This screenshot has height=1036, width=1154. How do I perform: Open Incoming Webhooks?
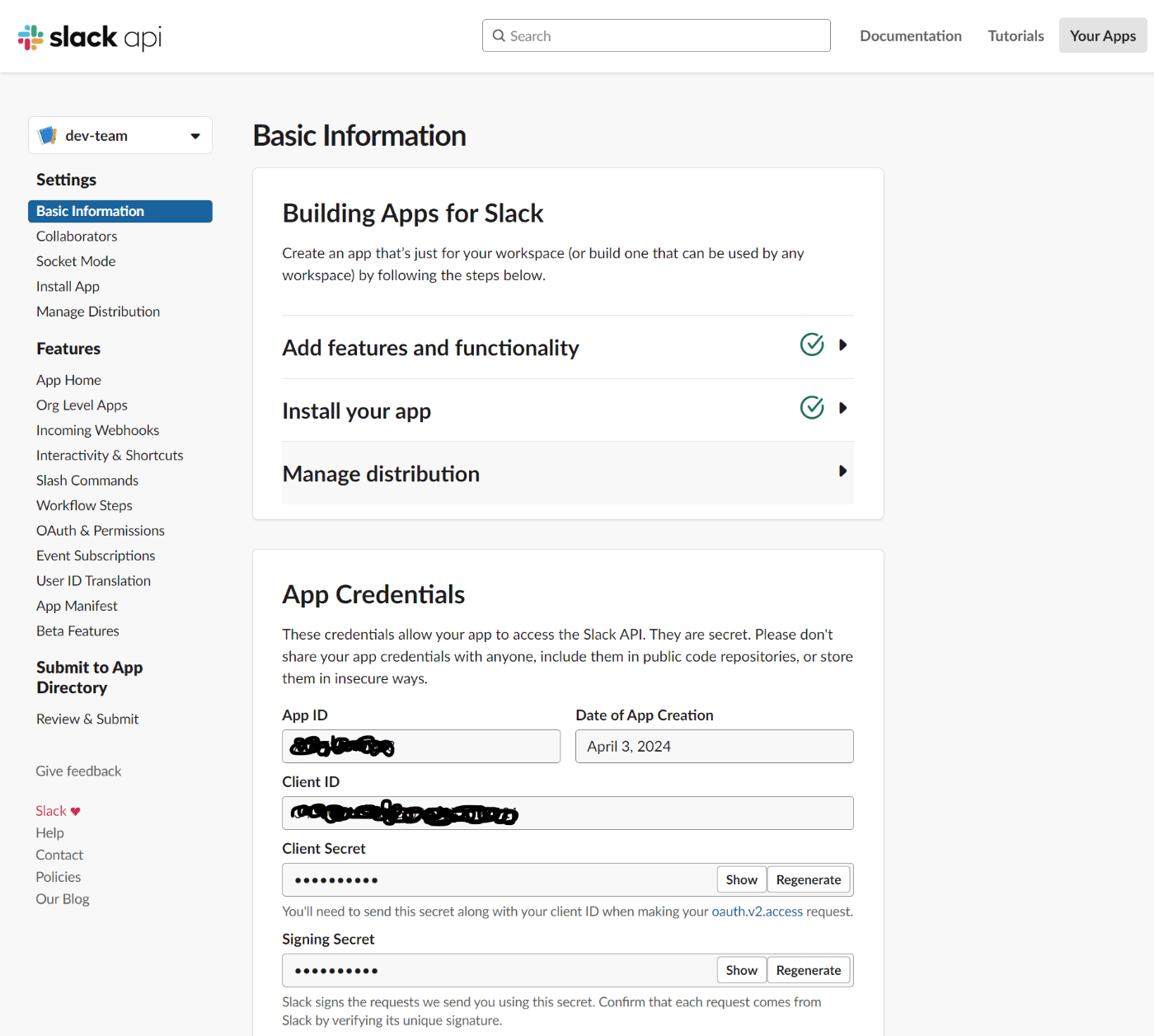tap(97, 430)
